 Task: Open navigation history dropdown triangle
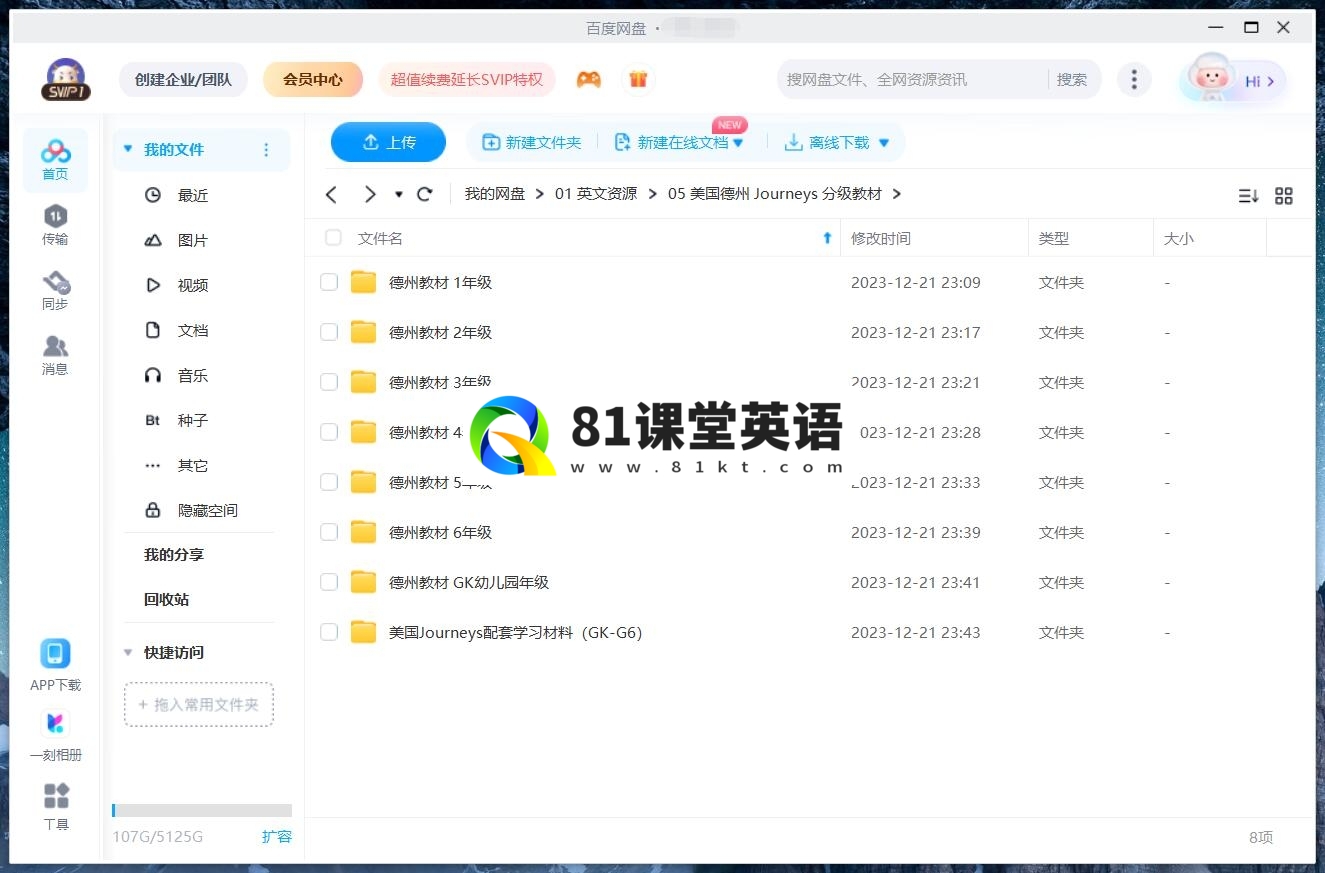pyautogui.click(x=398, y=194)
